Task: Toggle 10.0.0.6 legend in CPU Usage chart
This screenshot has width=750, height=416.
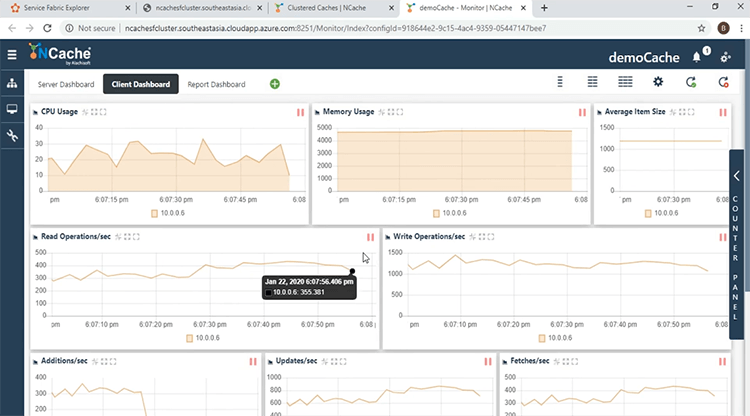Action: coord(168,213)
